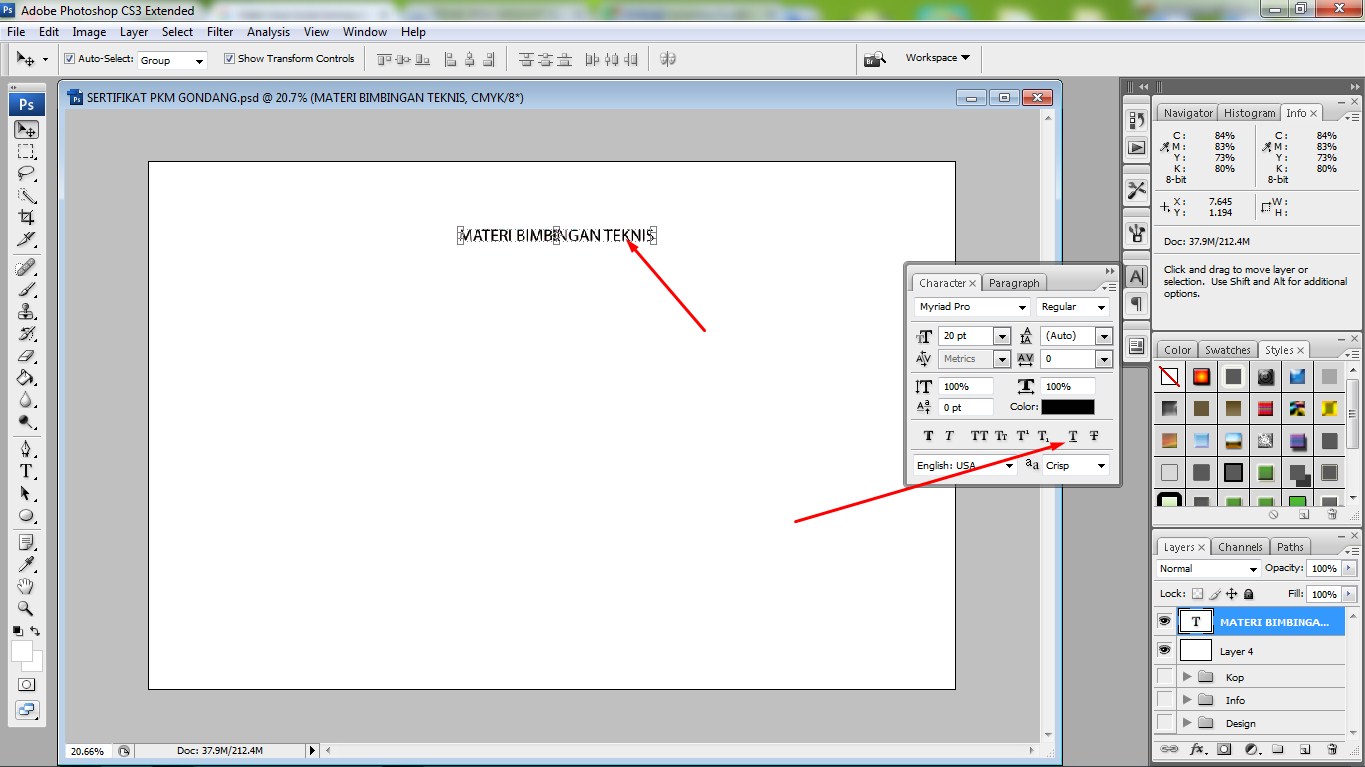Click the zoom percentage field in status bar
Image resolution: width=1365 pixels, height=767 pixels.
(x=88, y=750)
